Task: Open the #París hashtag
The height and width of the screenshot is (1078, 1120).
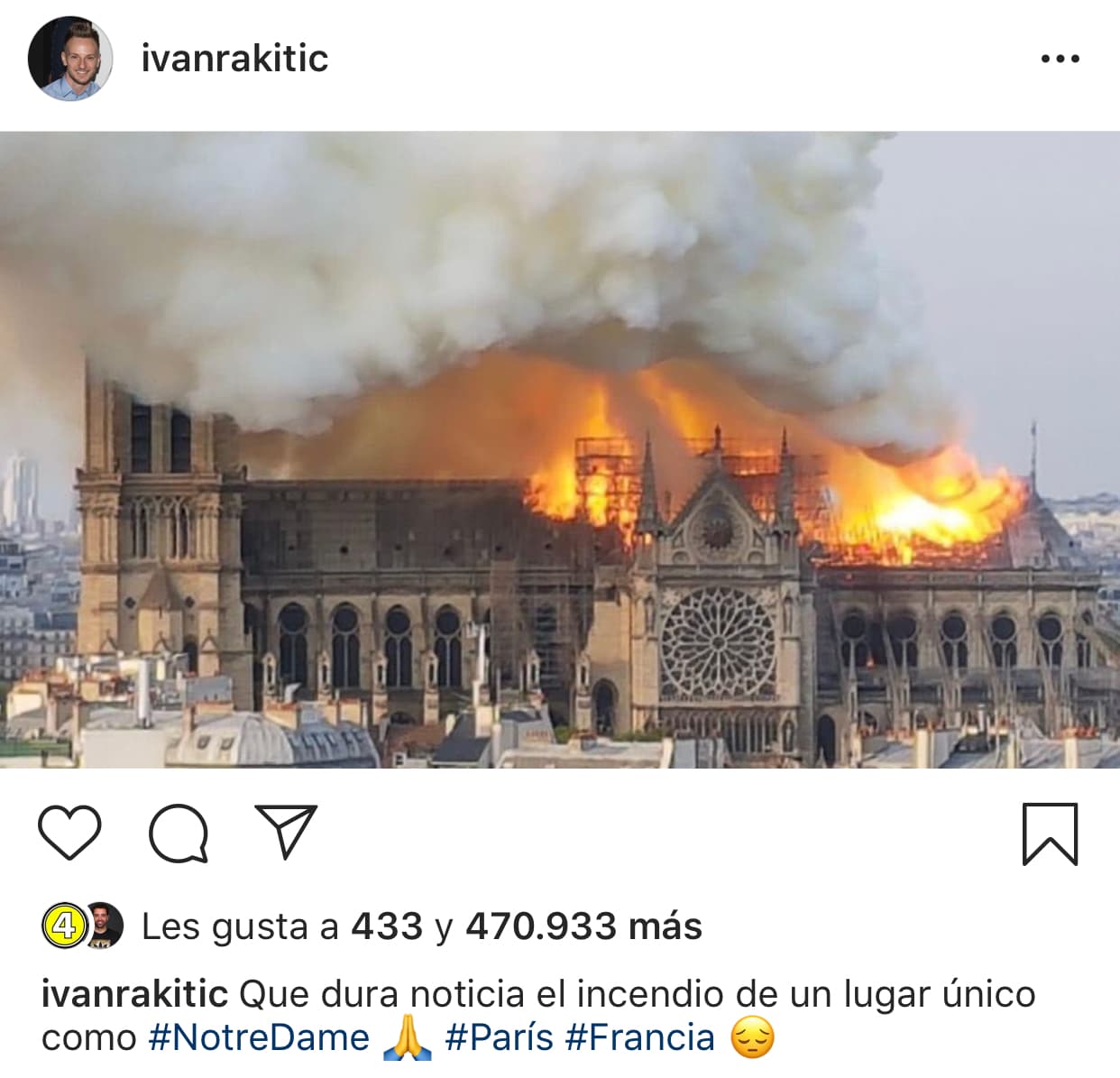Action: point(500,1038)
